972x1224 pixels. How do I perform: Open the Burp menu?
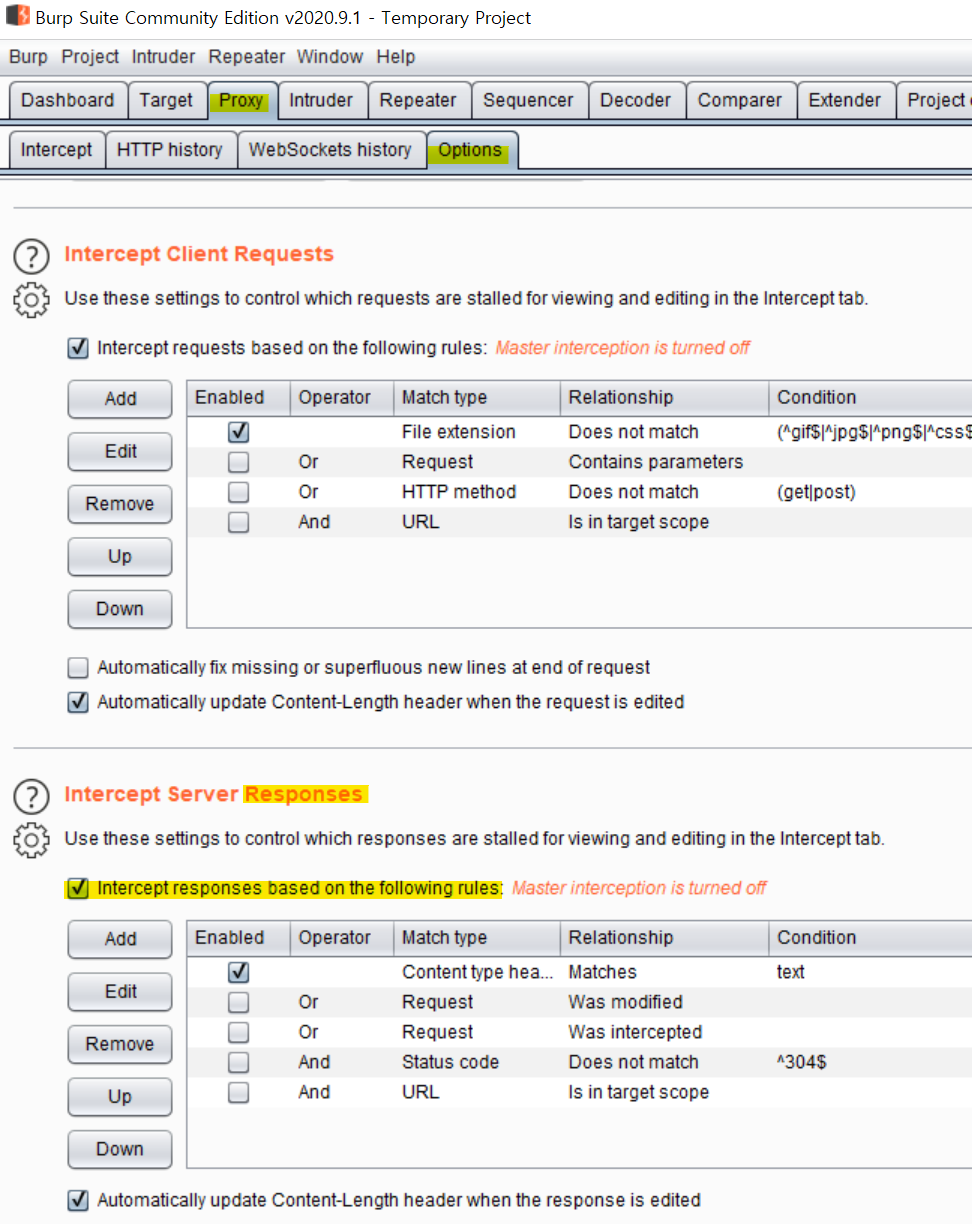28,57
